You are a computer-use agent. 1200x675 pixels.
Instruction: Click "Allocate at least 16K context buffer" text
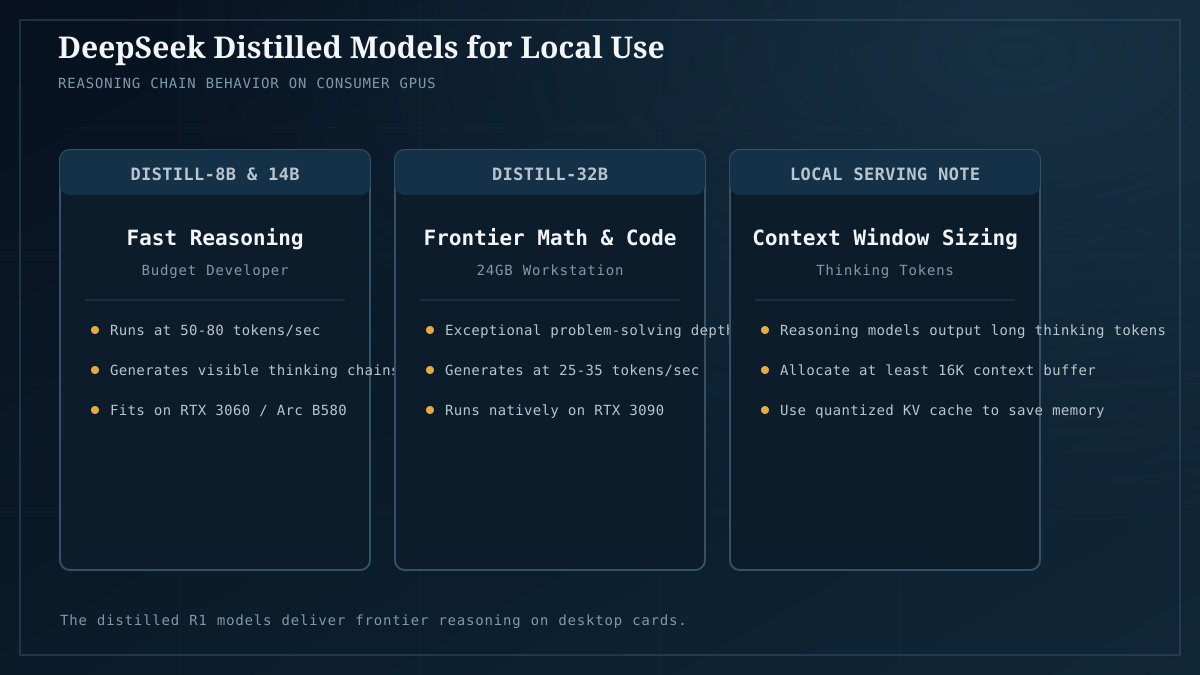(x=938, y=370)
